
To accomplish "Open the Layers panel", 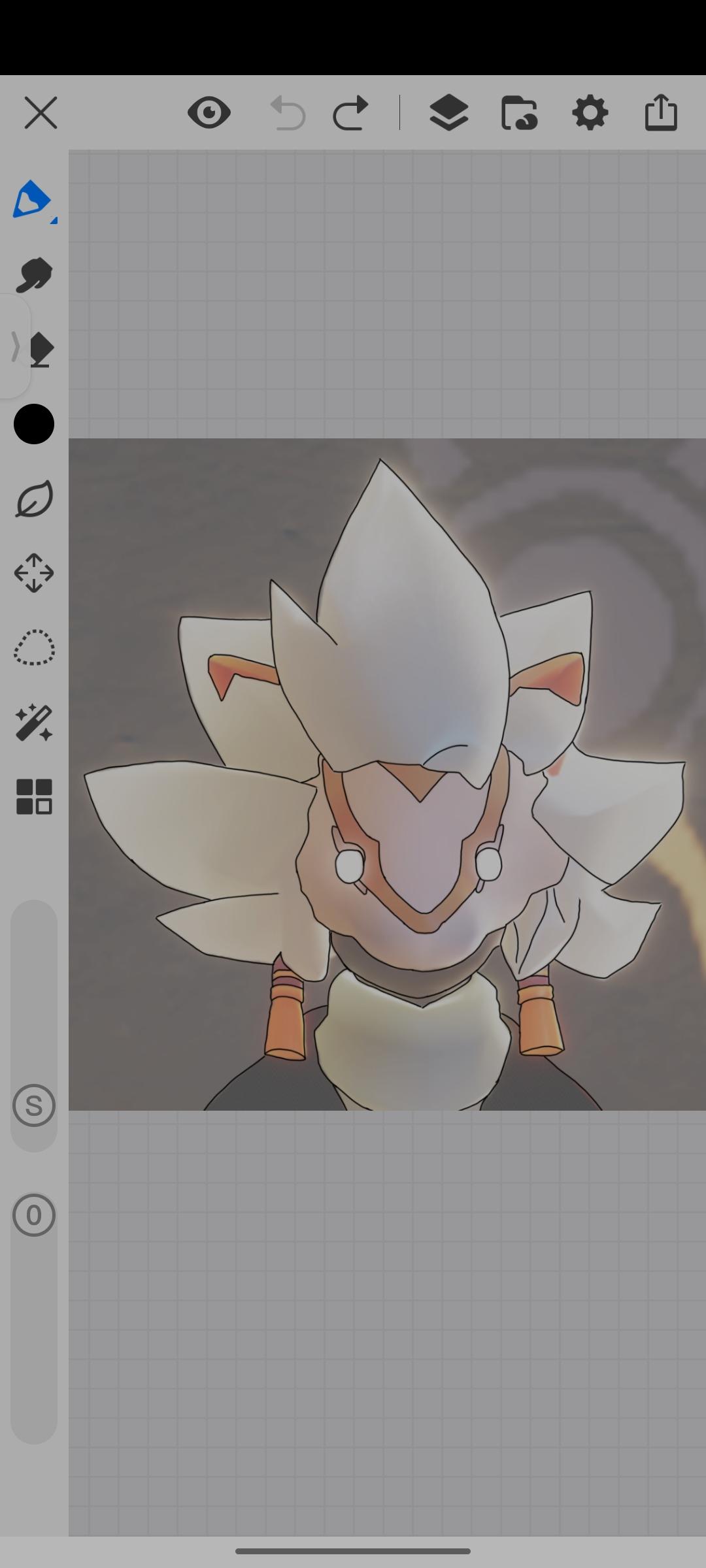I will coord(449,113).
